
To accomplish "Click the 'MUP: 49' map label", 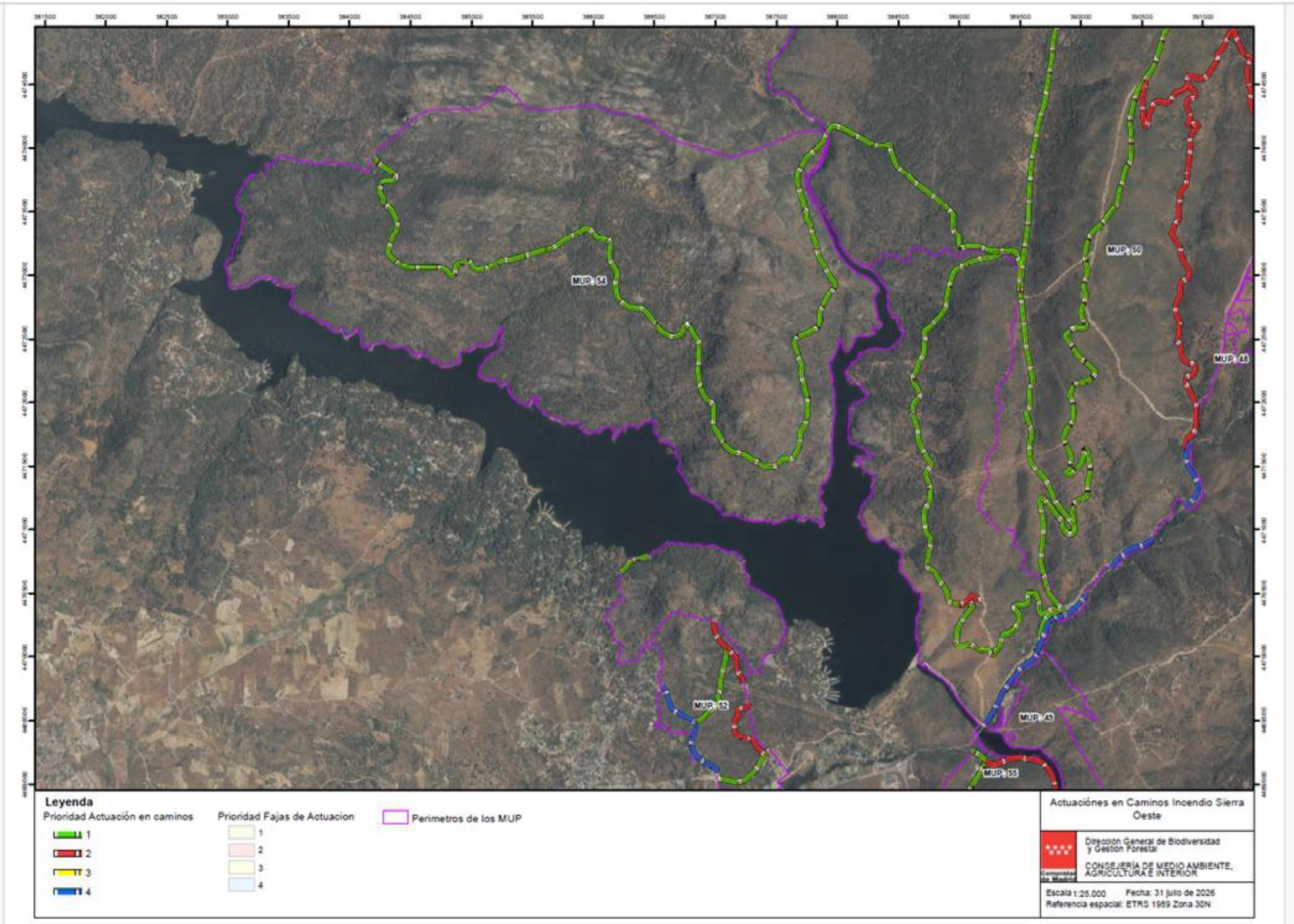I will click(1037, 717).
